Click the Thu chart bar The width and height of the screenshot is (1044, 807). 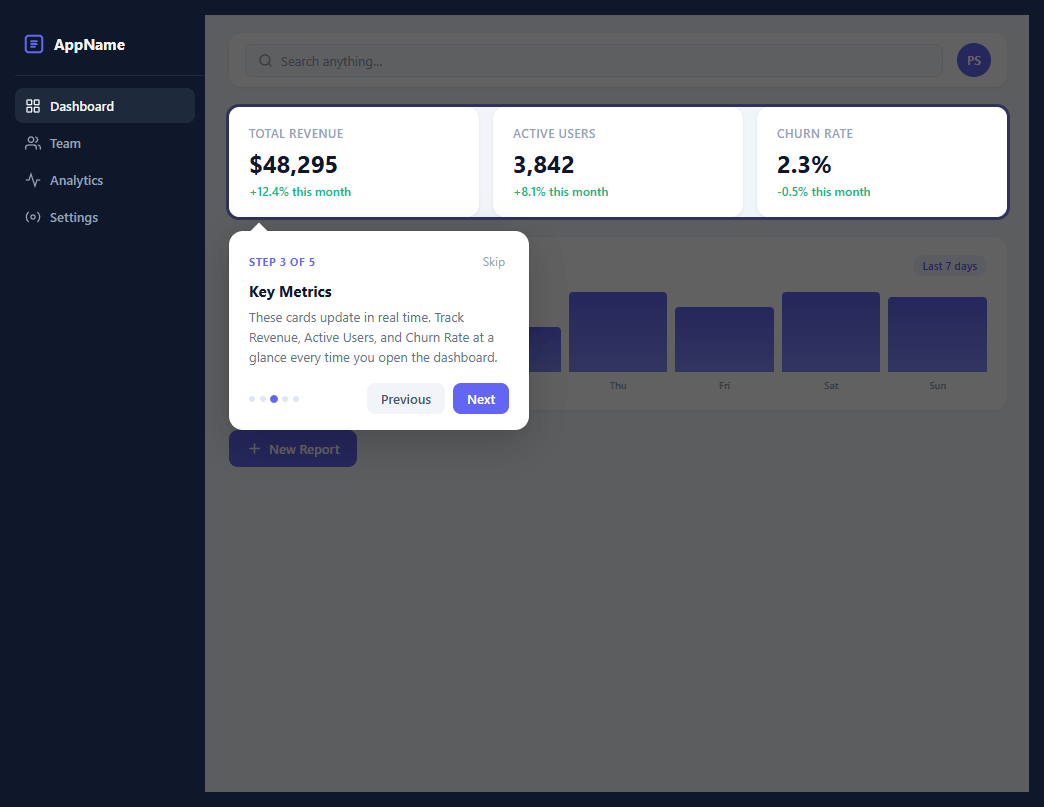click(618, 332)
